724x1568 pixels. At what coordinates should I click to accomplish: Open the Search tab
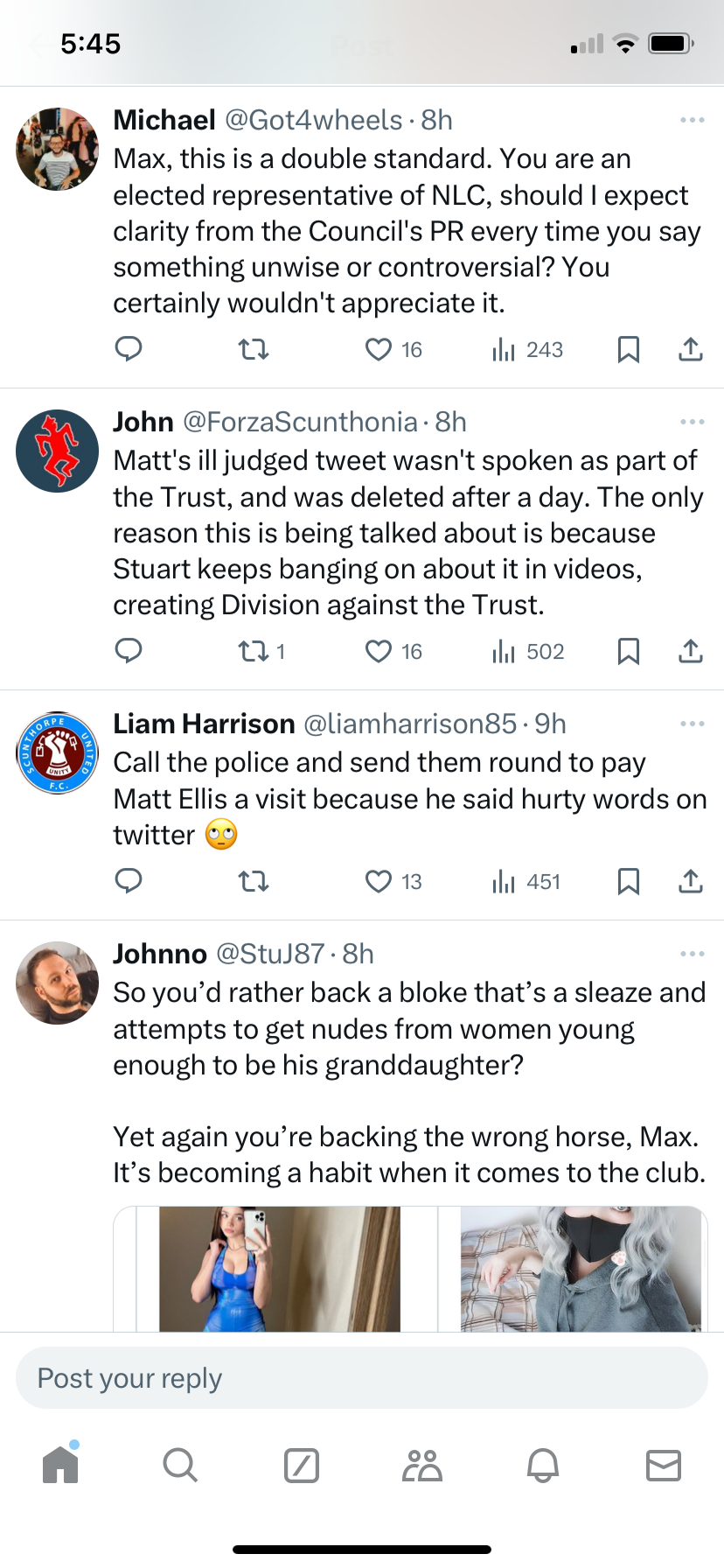point(180,1464)
